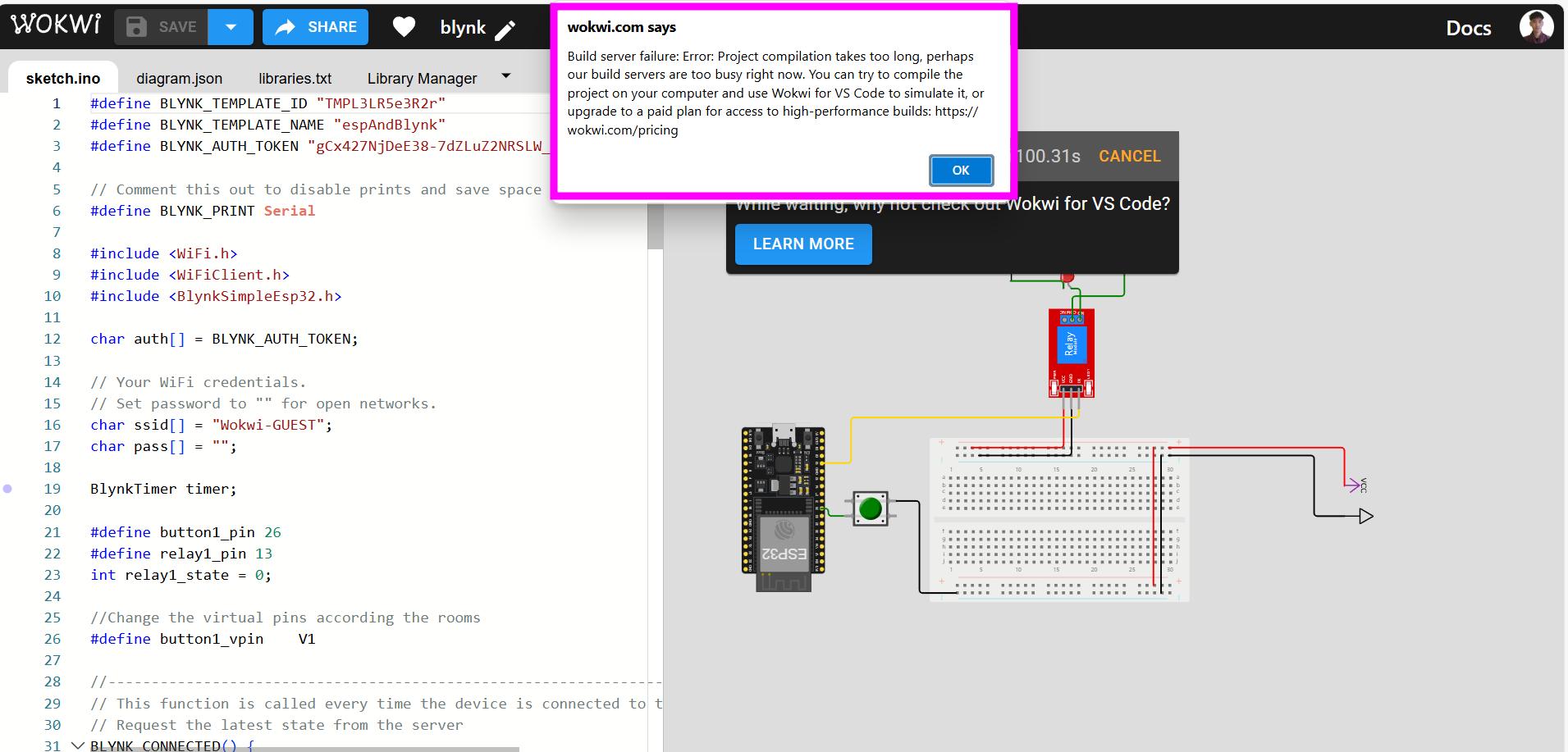This screenshot has width=1568, height=752.
Task: Collapse the BLYNK_CONNECTED code fold arrow
Action: [x=78, y=745]
